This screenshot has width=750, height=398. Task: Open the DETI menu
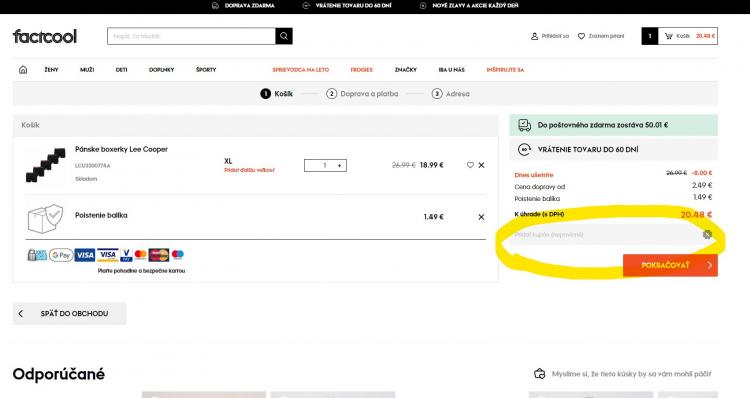point(121,70)
